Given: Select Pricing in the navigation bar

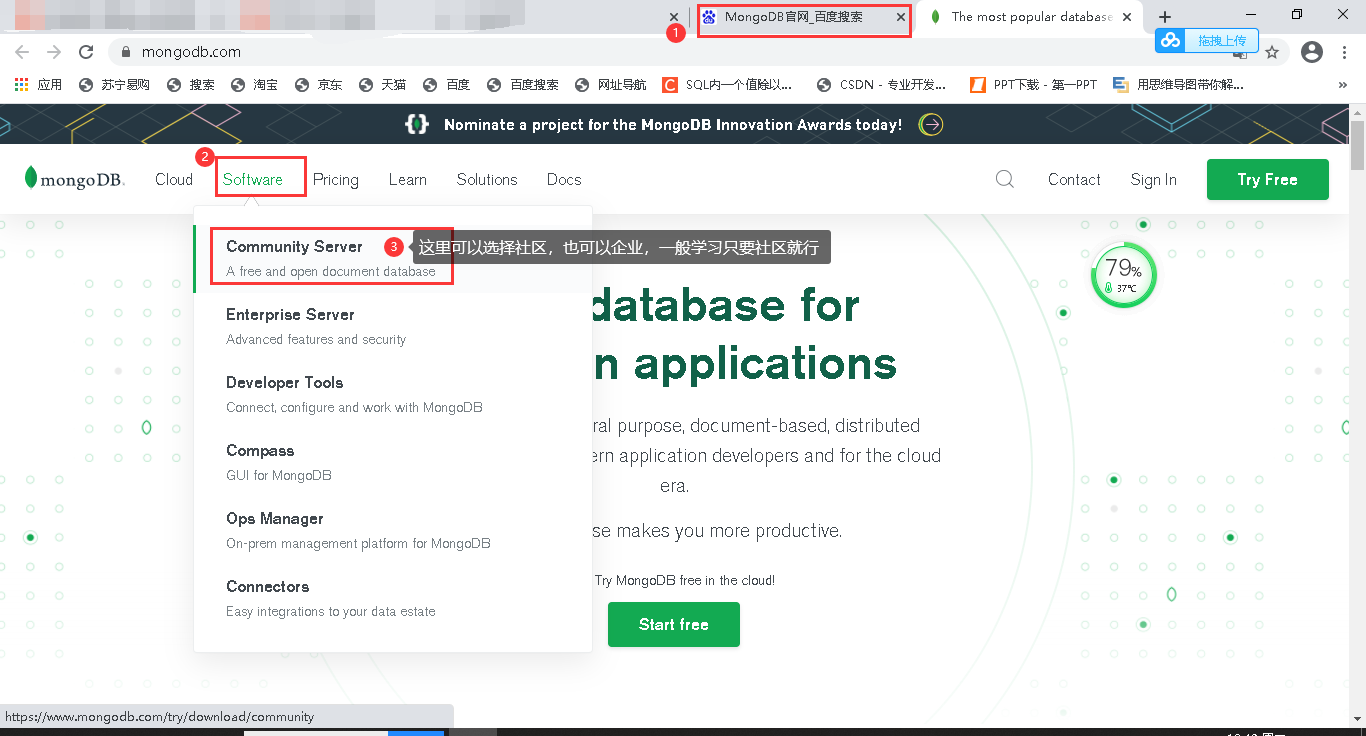Looking at the screenshot, I should click(335, 179).
